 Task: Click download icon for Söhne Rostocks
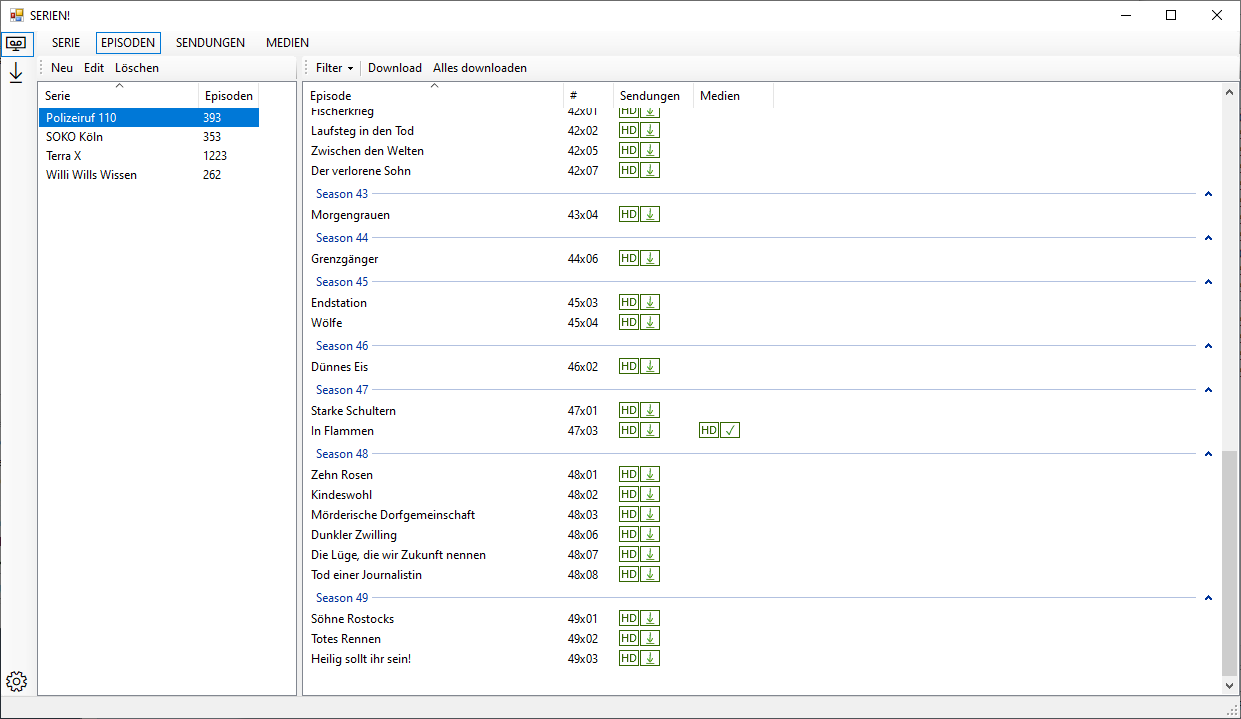pyautogui.click(x=650, y=619)
